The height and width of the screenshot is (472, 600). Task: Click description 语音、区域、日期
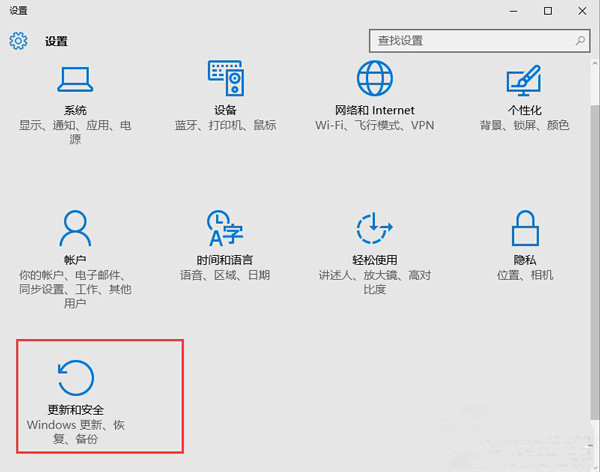[x=225, y=275]
